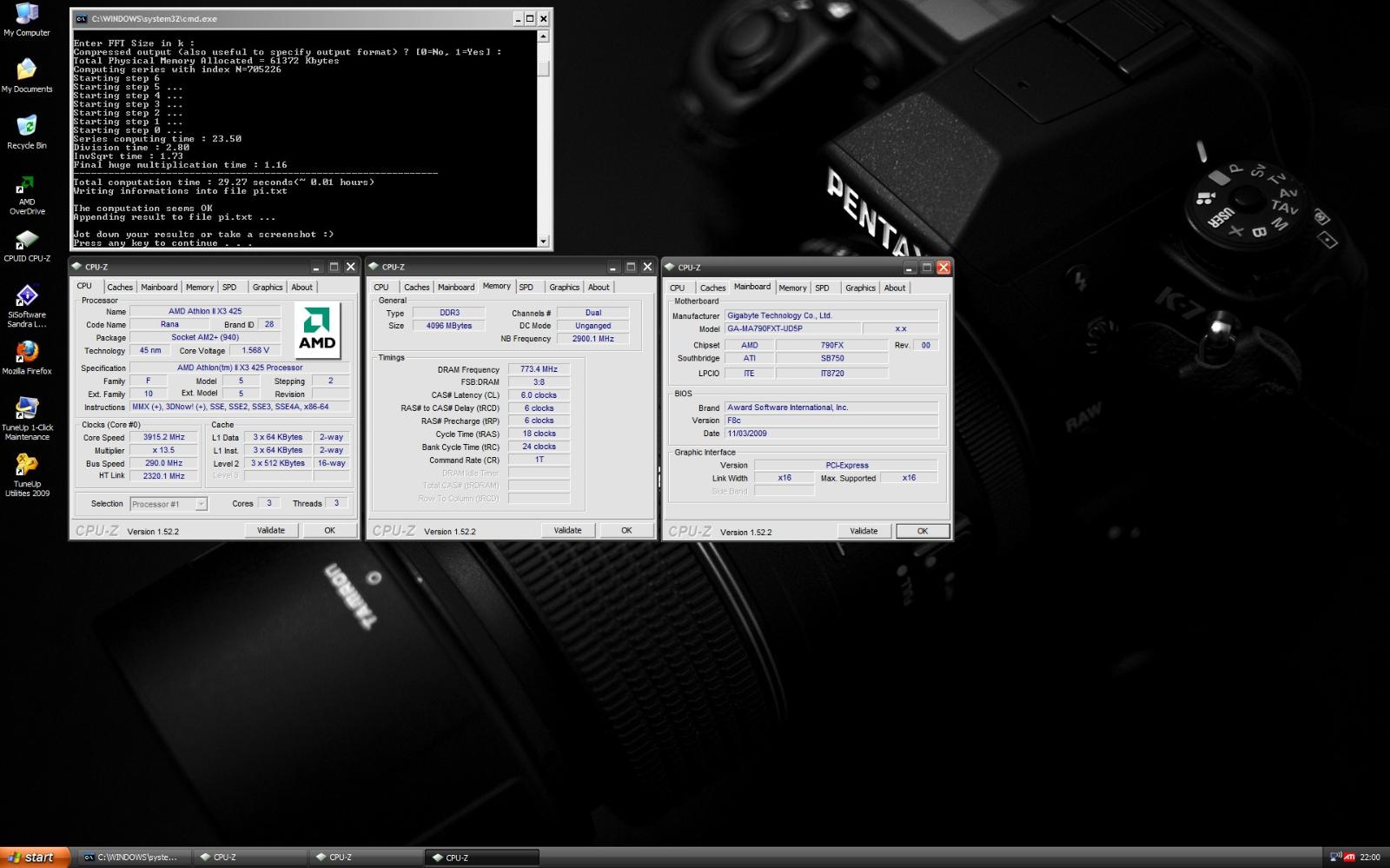The width and height of the screenshot is (1390, 868).
Task: Open SPD tab in CPU-Z Mainboard window
Action: pos(823,288)
